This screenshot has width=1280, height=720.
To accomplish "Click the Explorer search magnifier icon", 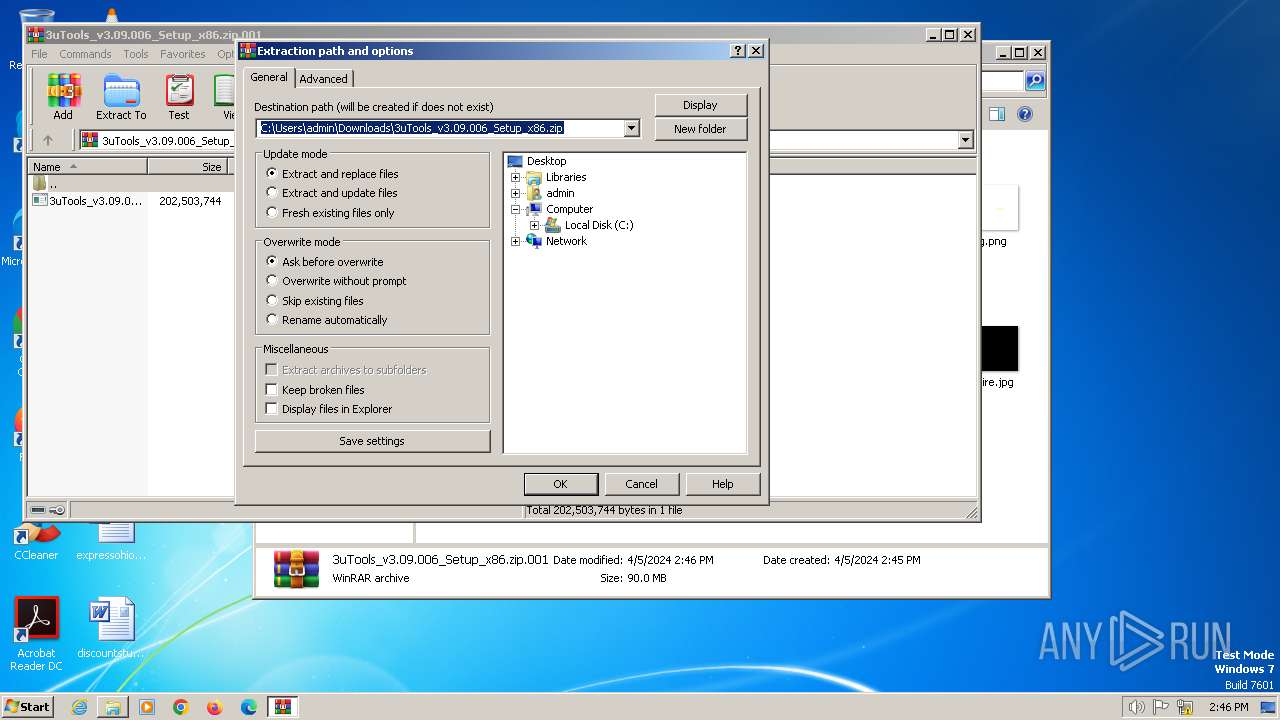I will [1035, 81].
